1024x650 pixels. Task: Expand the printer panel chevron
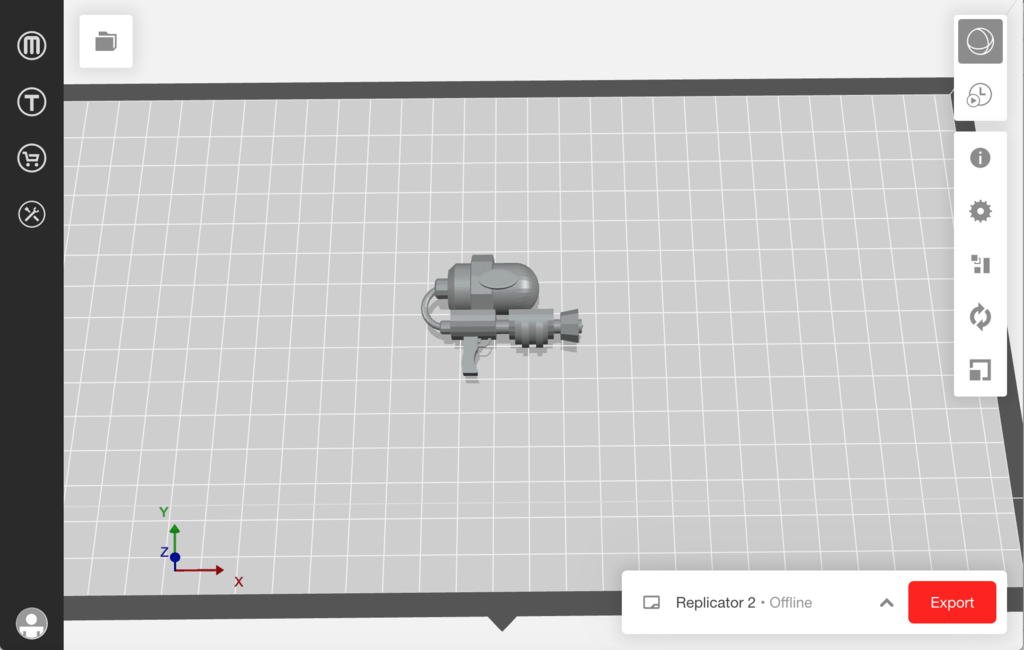coord(886,602)
